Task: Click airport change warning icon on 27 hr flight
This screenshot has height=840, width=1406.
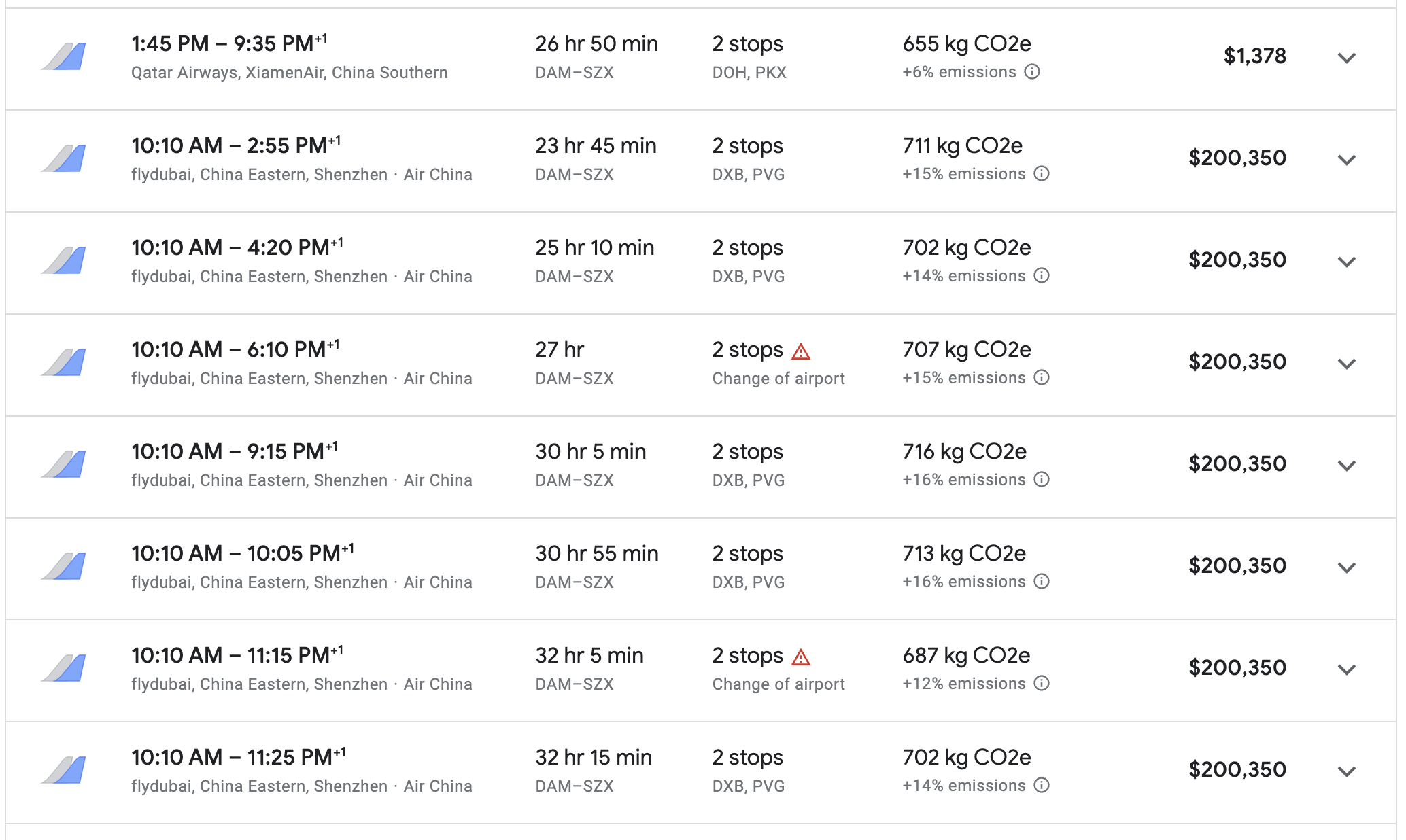Action: 801,351
